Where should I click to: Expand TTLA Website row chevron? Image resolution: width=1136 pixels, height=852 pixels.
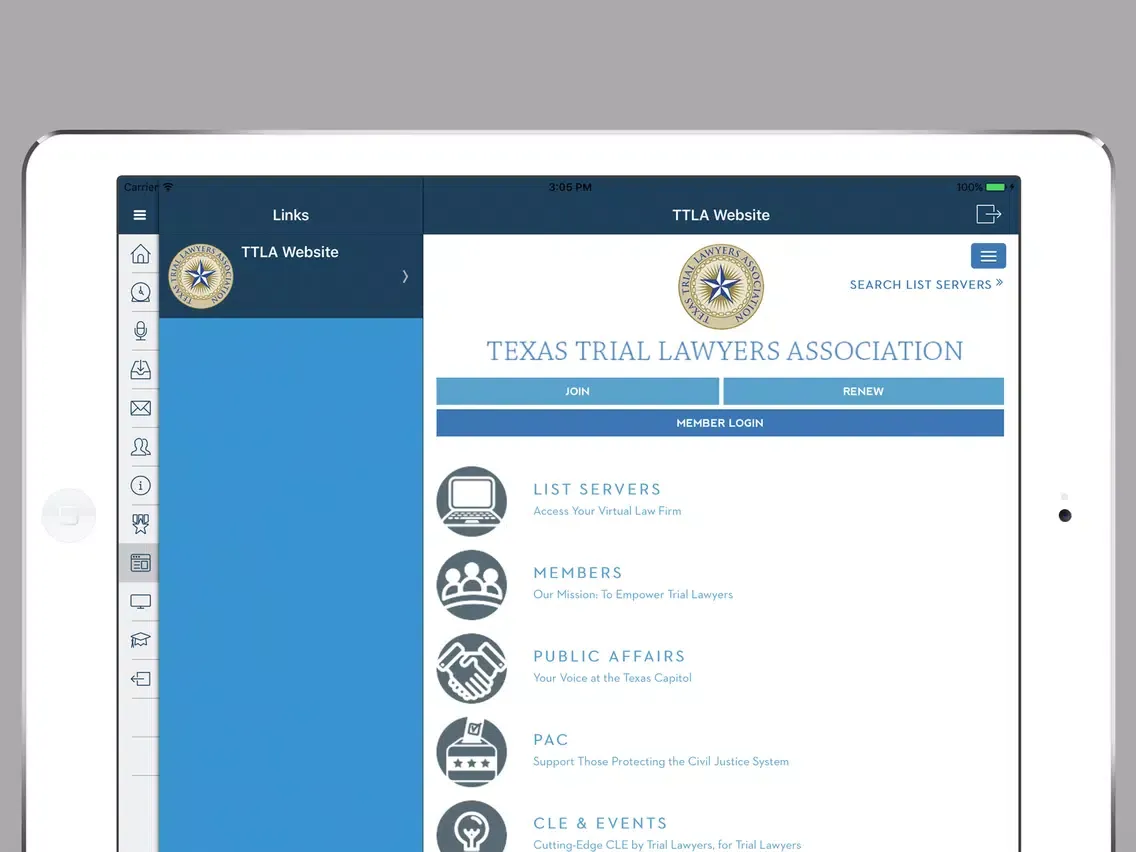point(405,276)
